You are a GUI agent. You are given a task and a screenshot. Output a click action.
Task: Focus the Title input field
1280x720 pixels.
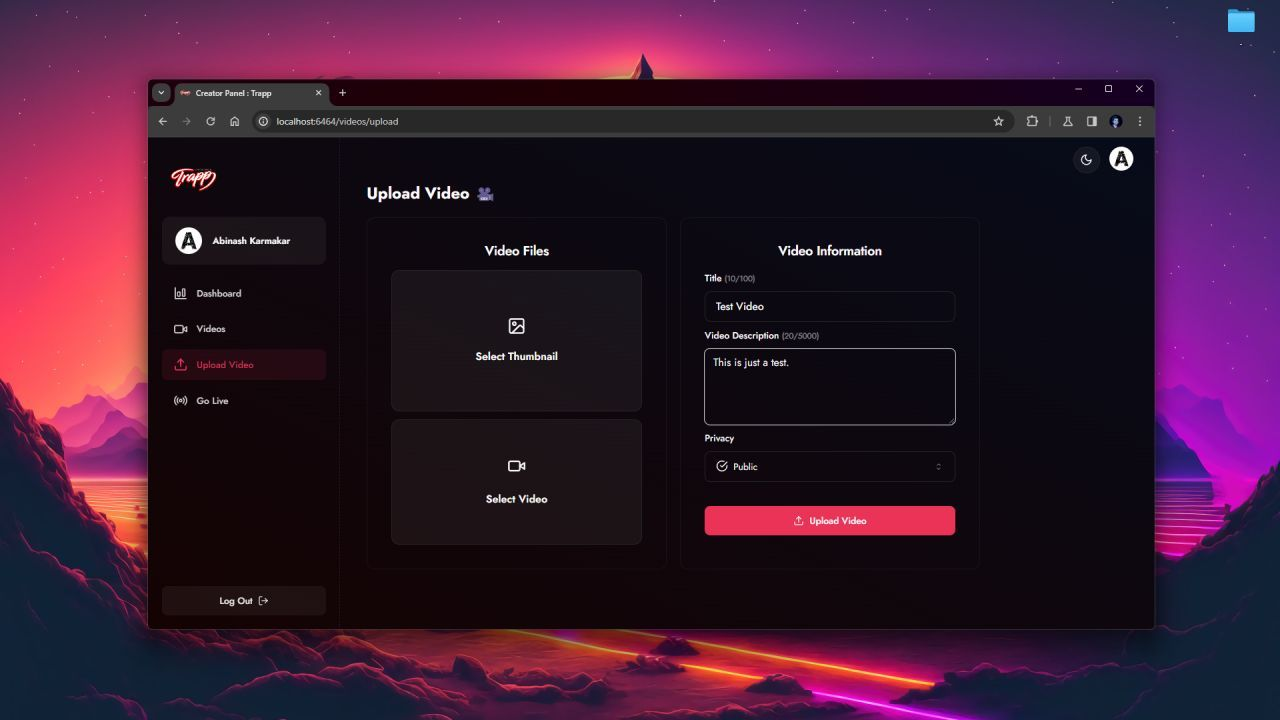(829, 307)
